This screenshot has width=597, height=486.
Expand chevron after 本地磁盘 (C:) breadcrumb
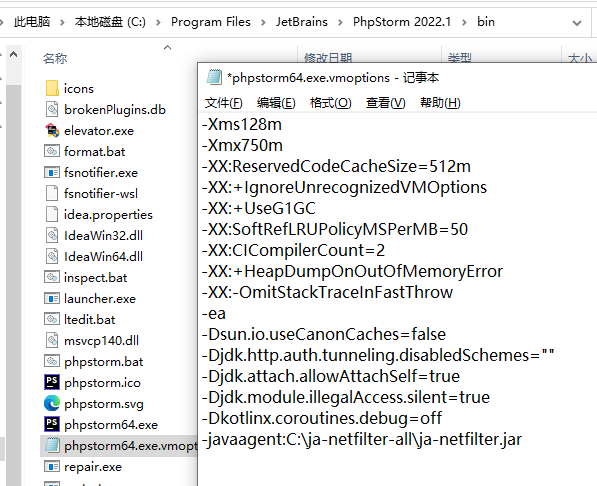[x=158, y=22]
